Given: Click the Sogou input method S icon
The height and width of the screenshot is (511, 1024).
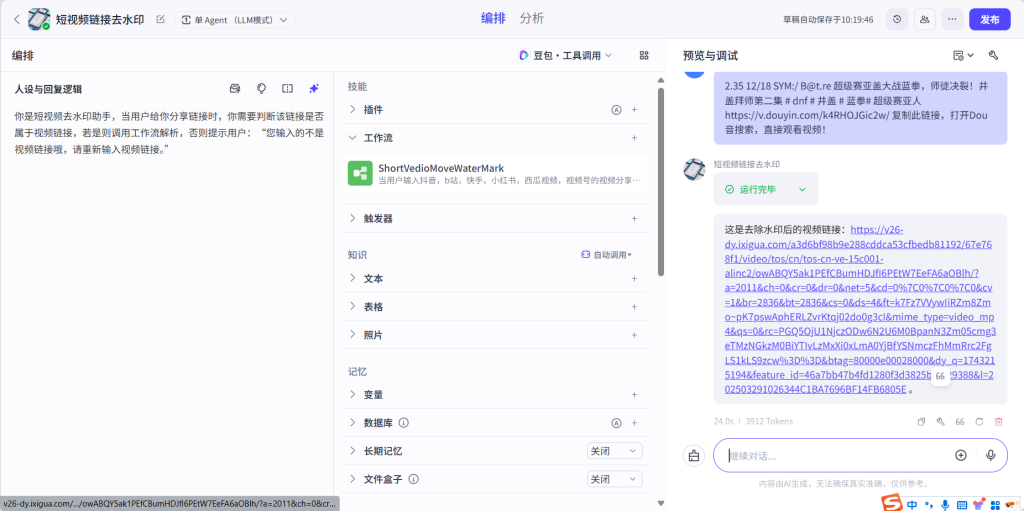Looking at the screenshot, I should coord(891,503).
